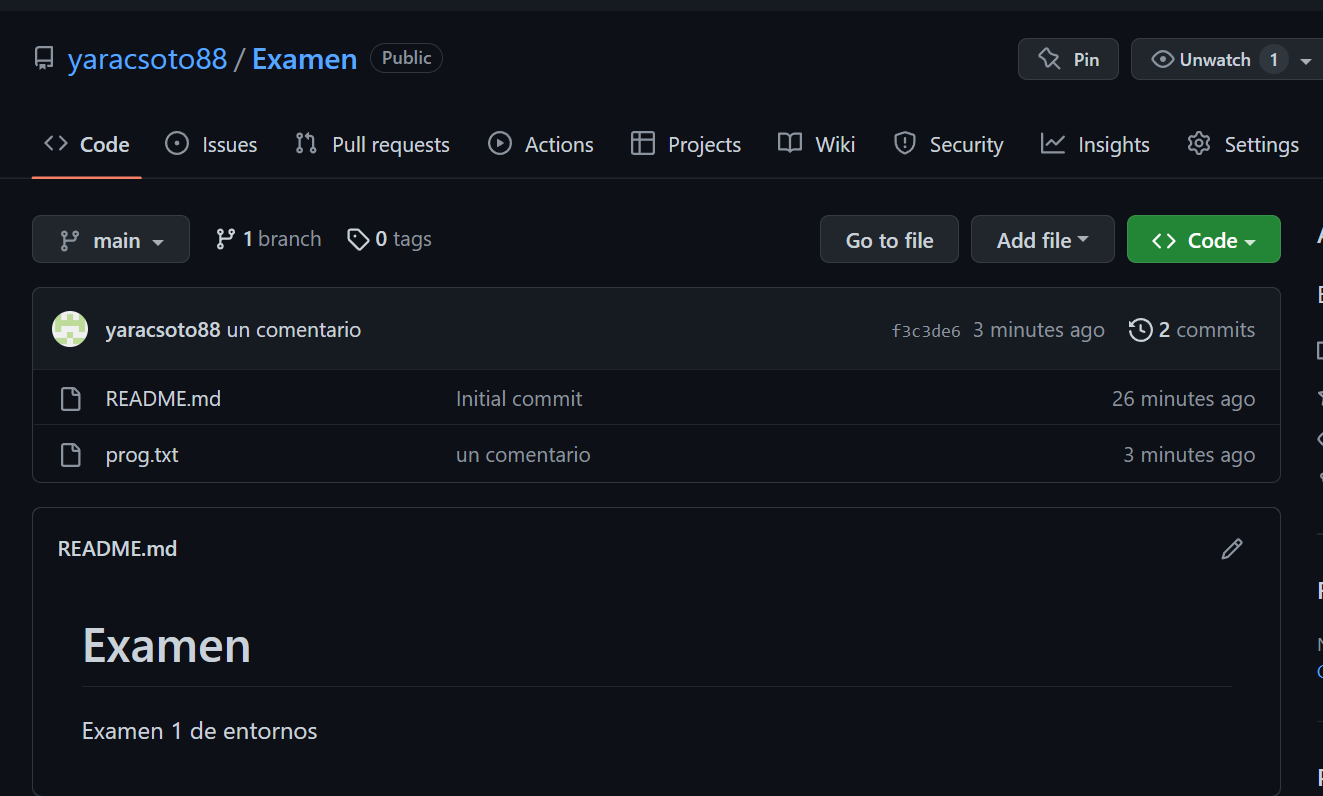The image size is (1323, 796).
Task: Open the repository Settings tab
Action: [x=1243, y=143]
